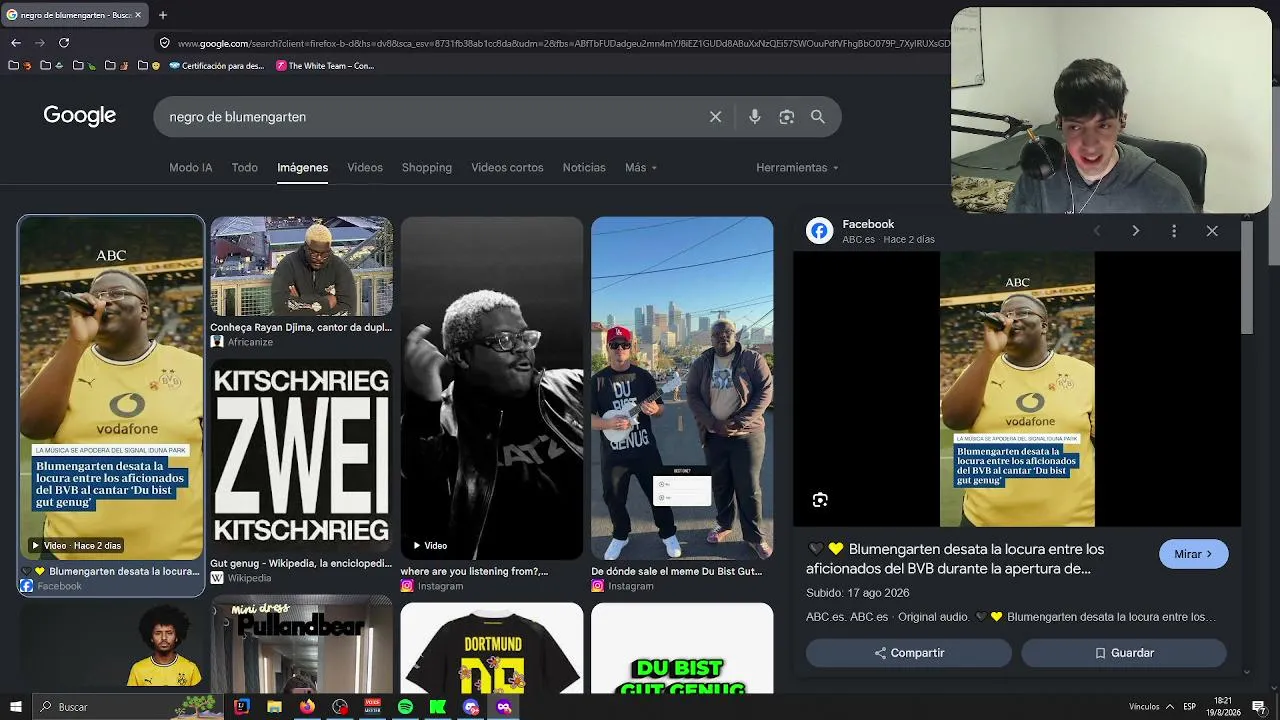The image size is (1280, 720).
Task: Switch to the Todo results tab
Action: point(245,167)
